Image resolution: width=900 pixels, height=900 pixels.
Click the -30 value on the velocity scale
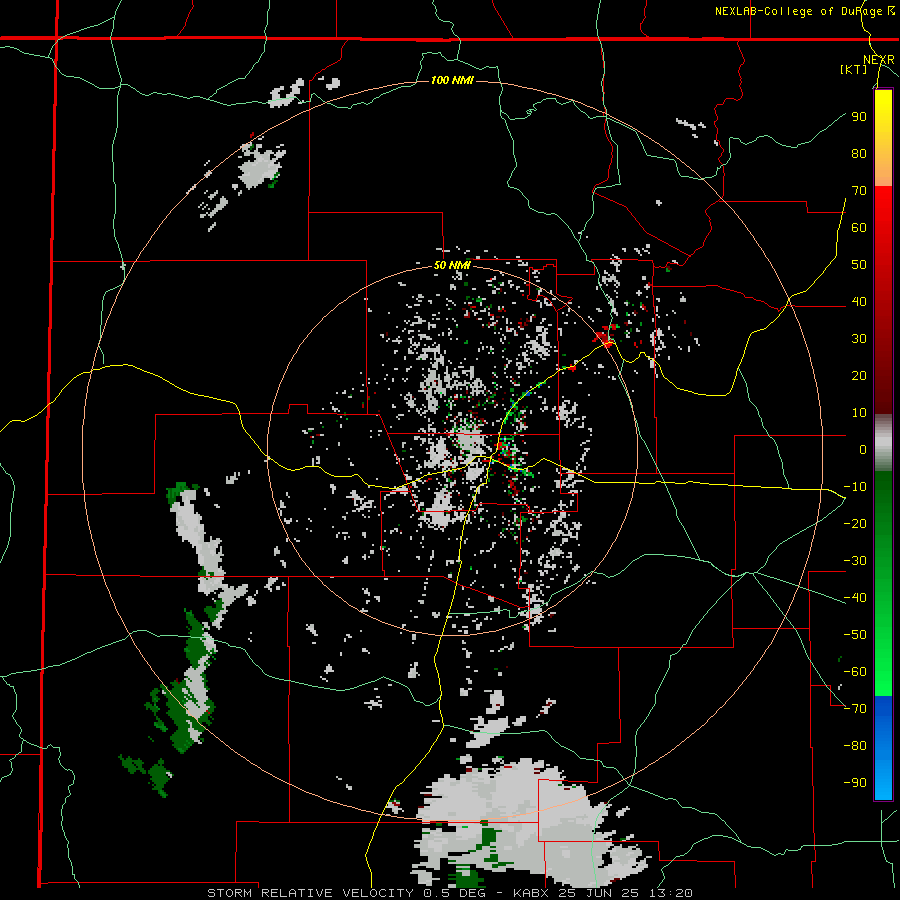pos(855,561)
